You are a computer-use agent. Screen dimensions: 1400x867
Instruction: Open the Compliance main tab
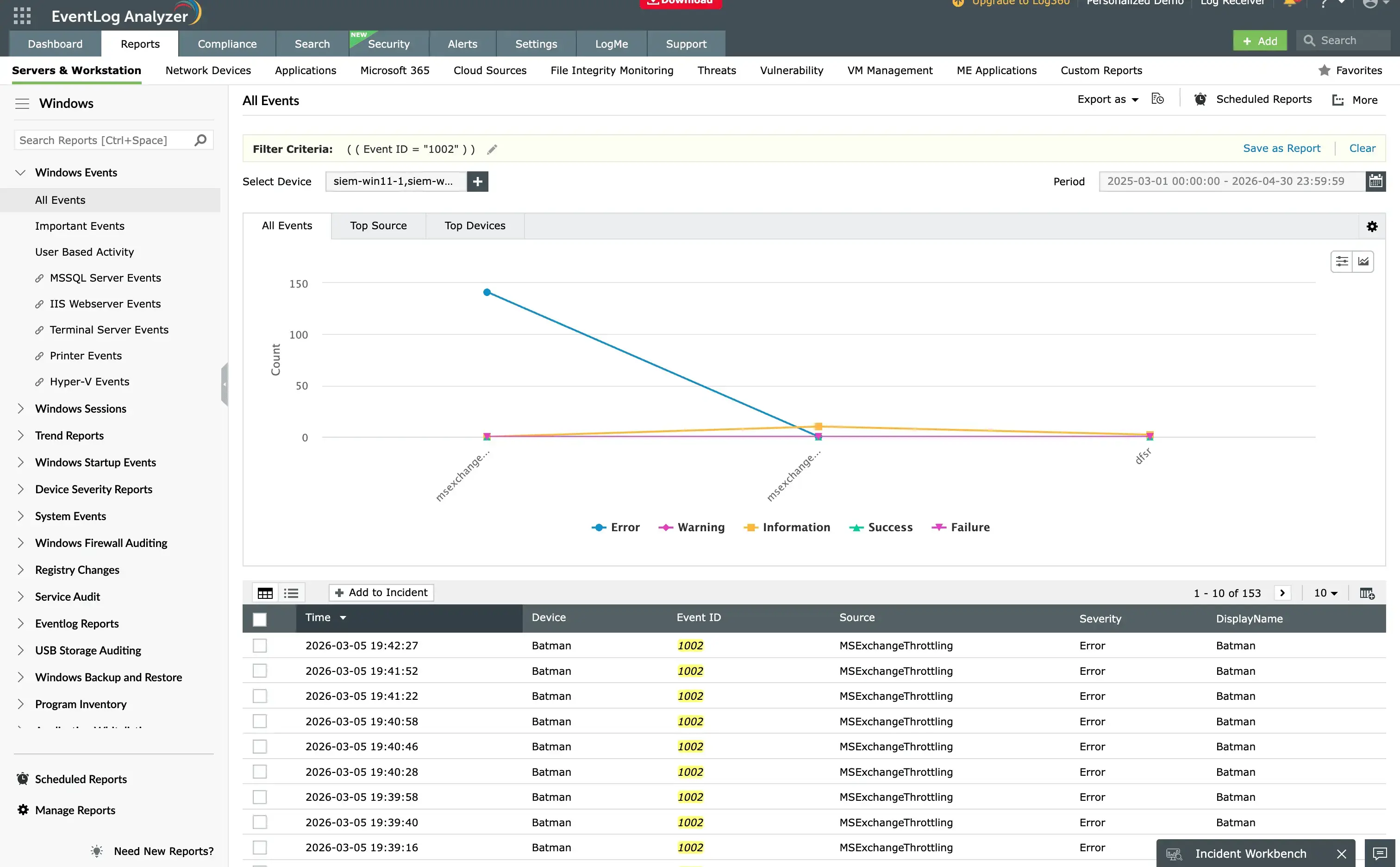[227, 44]
